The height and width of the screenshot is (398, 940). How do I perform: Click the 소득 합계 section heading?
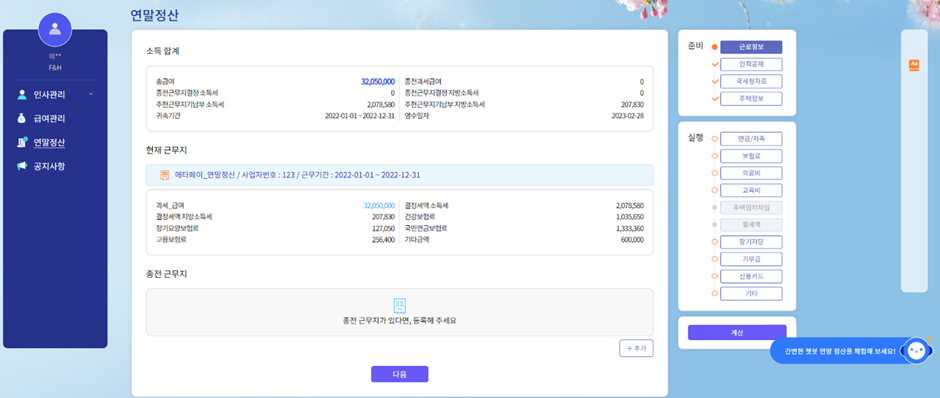coord(162,52)
